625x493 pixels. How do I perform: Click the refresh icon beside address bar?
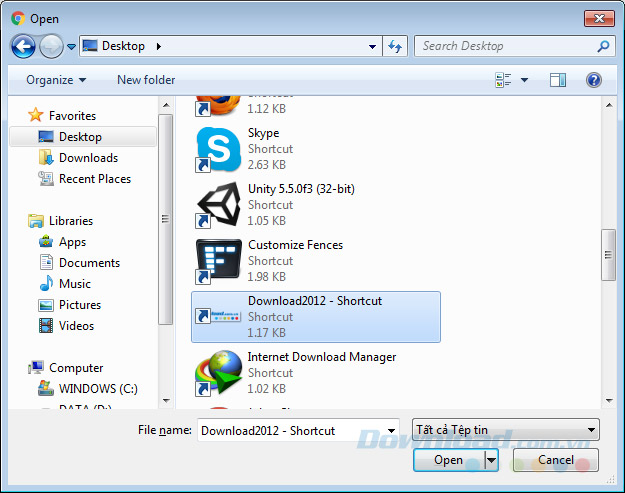pos(394,46)
